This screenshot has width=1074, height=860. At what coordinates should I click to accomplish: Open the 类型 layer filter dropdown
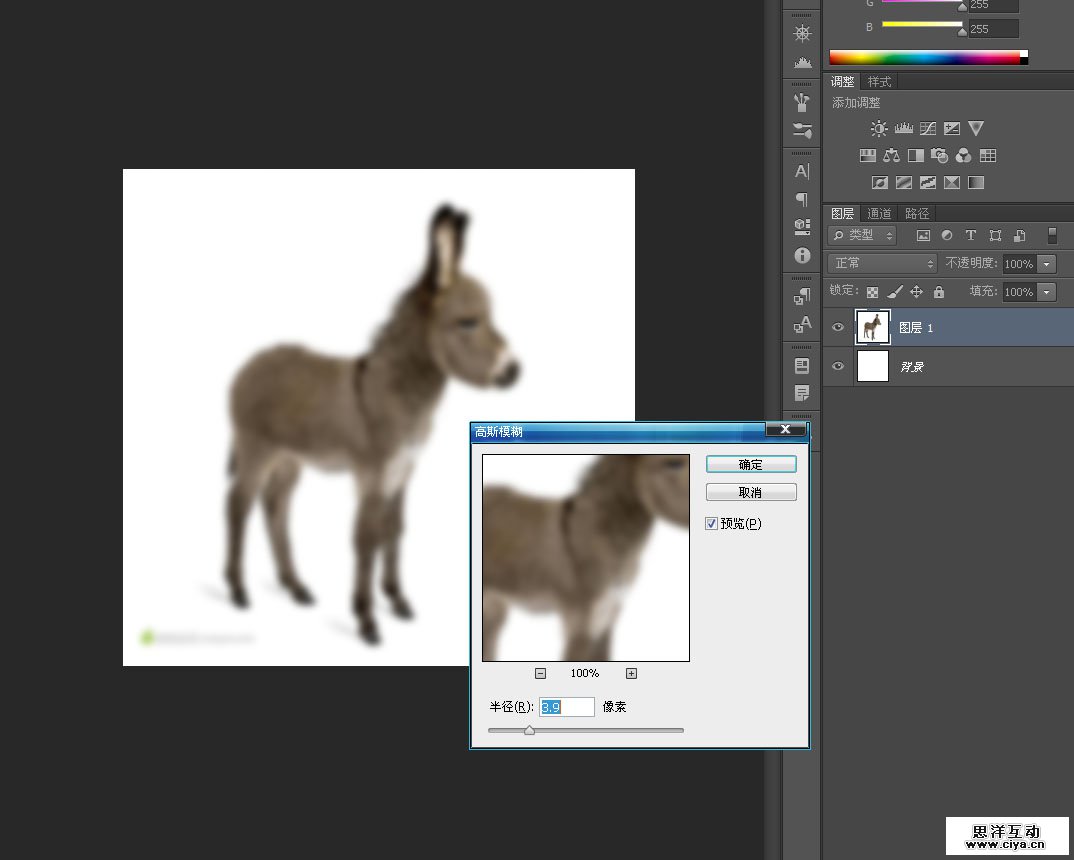(862, 235)
